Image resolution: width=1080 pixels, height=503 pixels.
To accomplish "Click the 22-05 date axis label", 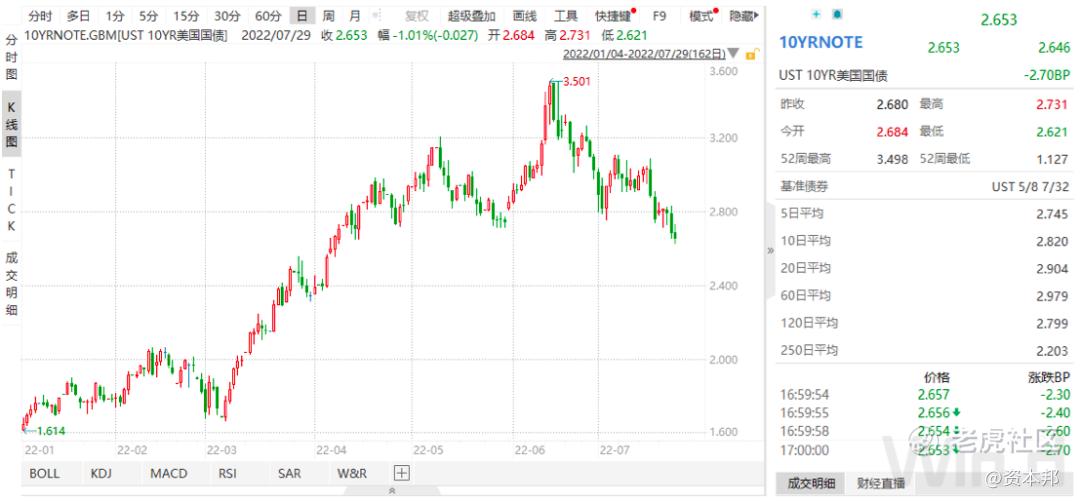I will pyautogui.click(x=428, y=450).
